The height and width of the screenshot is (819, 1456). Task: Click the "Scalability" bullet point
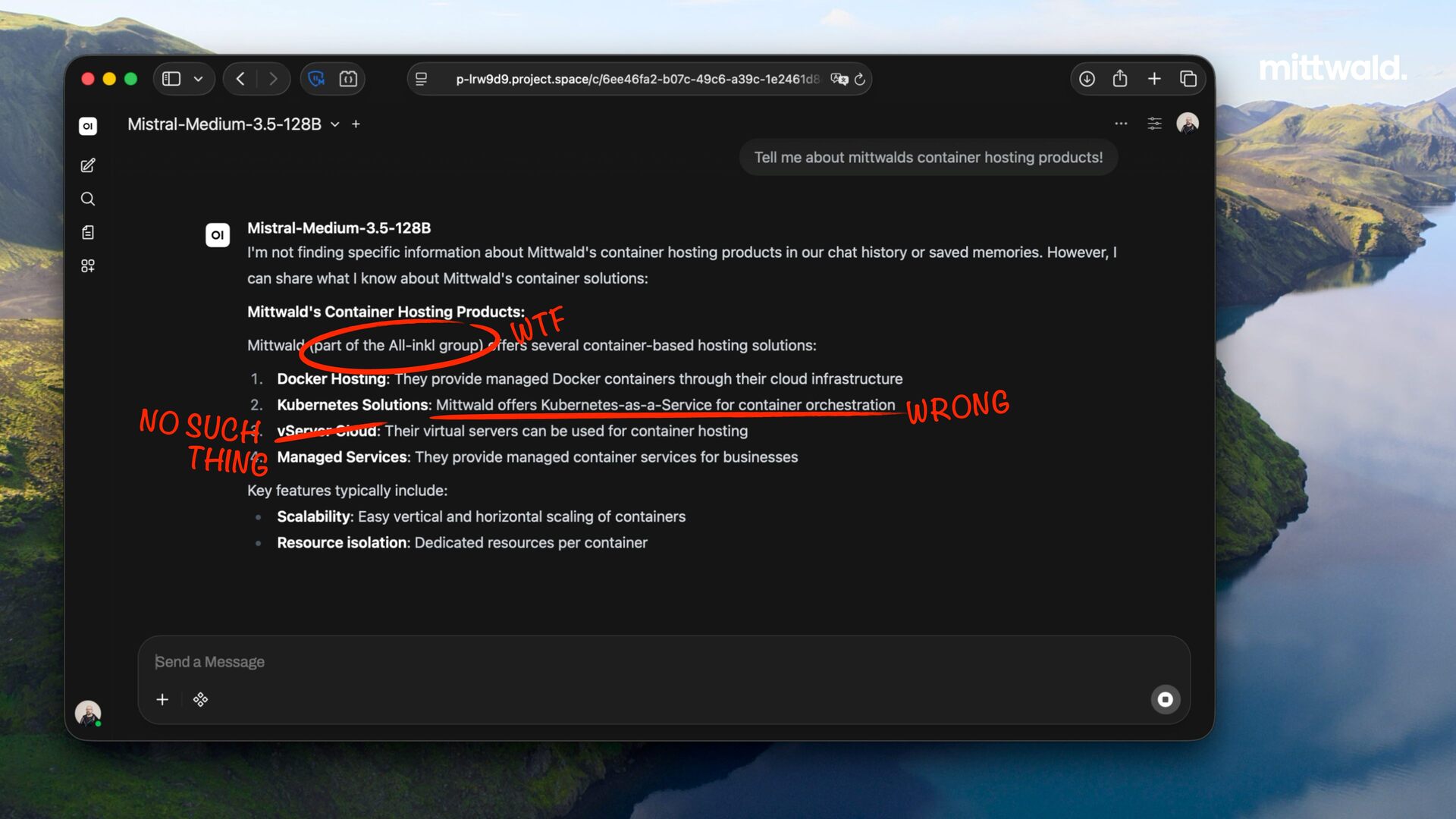click(x=482, y=516)
